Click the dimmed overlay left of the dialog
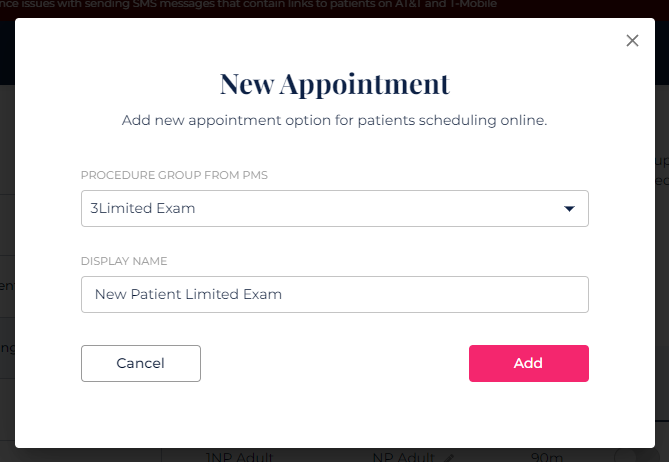This screenshot has width=669, height=462. (7, 250)
